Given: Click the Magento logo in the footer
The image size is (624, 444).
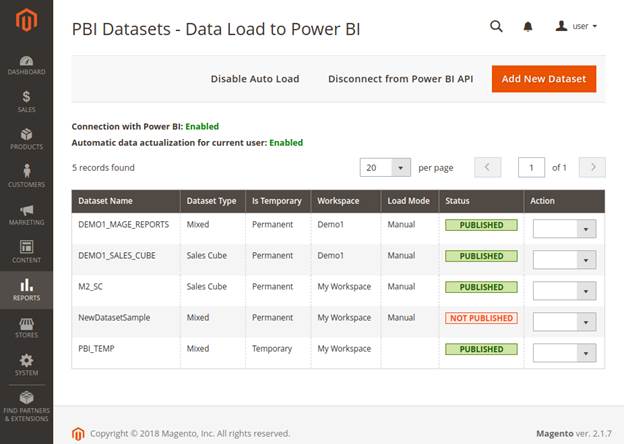Looking at the screenshot, I should (x=78, y=434).
